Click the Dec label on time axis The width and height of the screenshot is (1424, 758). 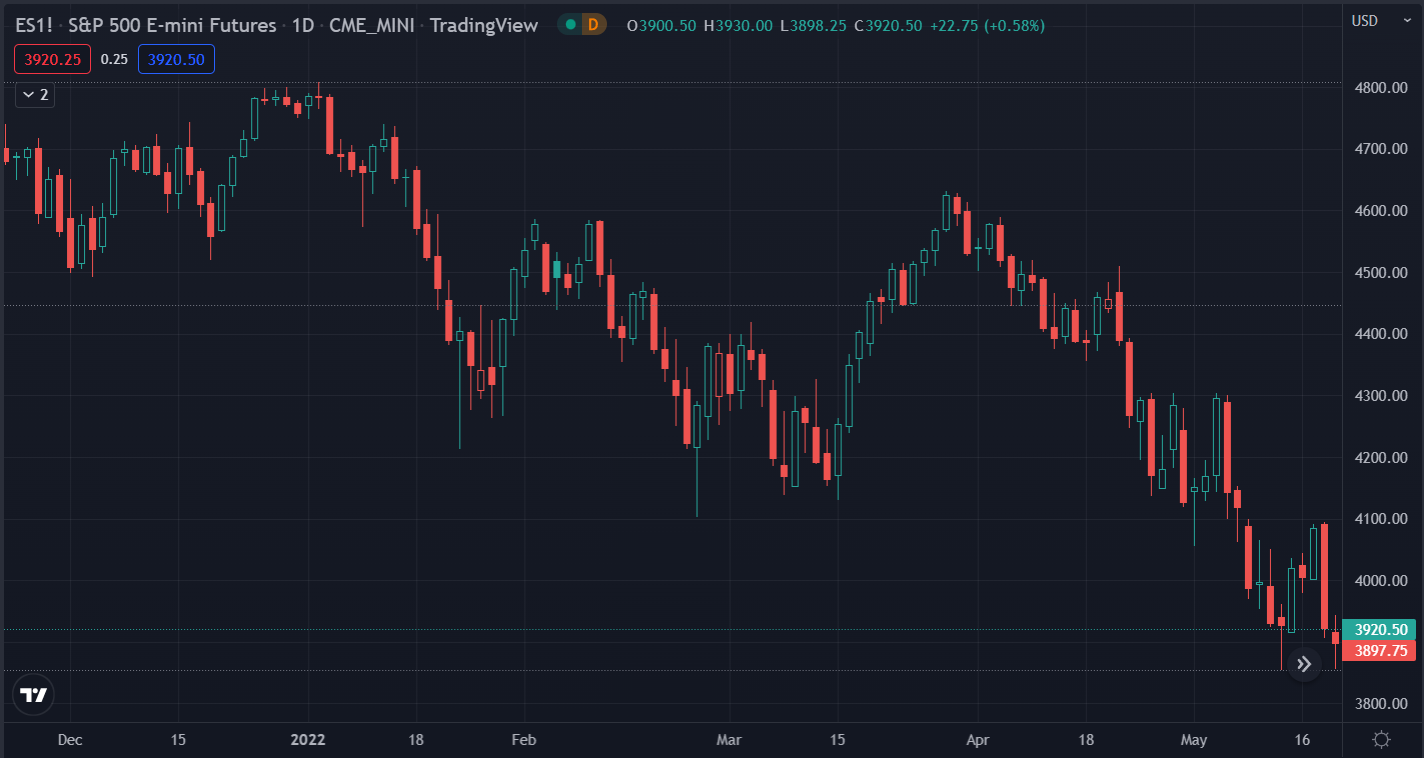(x=70, y=740)
